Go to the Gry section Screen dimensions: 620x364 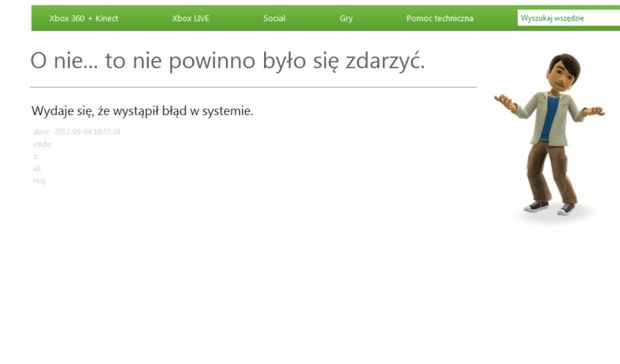[346, 18]
